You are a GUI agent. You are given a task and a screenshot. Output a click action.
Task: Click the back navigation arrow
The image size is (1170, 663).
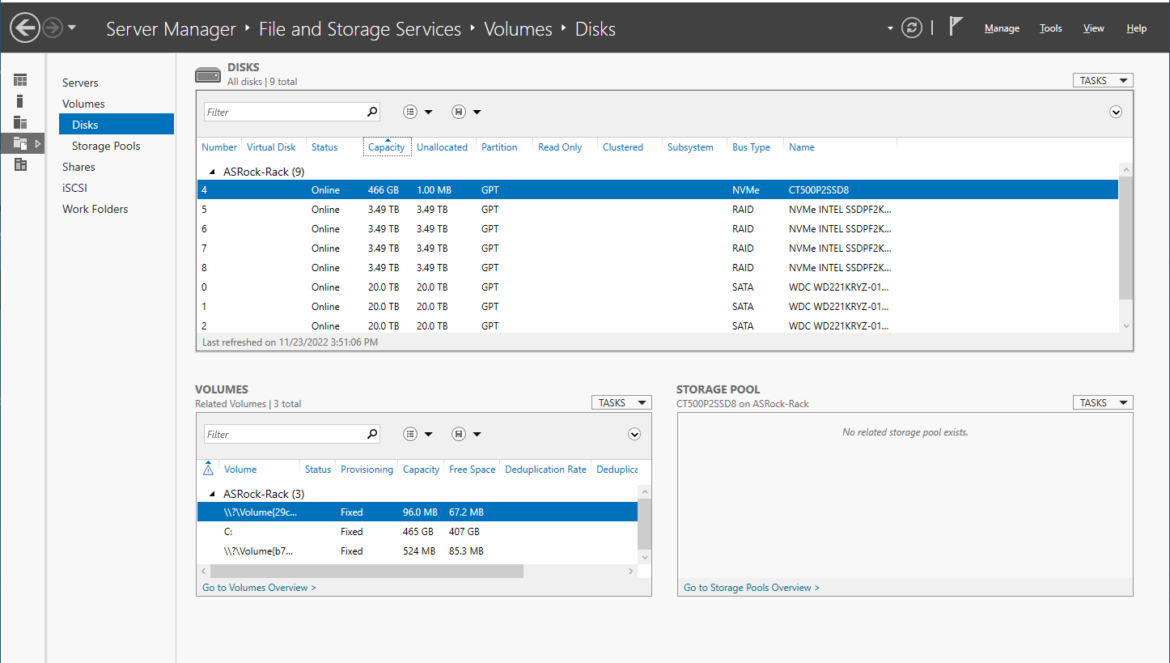(x=25, y=28)
